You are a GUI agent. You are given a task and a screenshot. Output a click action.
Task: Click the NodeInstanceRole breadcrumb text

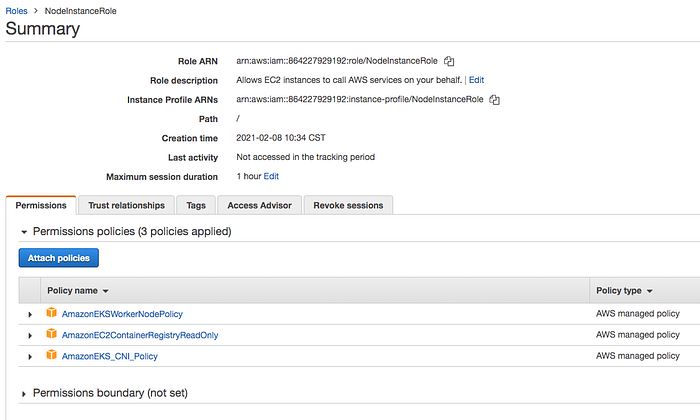[80, 11]
